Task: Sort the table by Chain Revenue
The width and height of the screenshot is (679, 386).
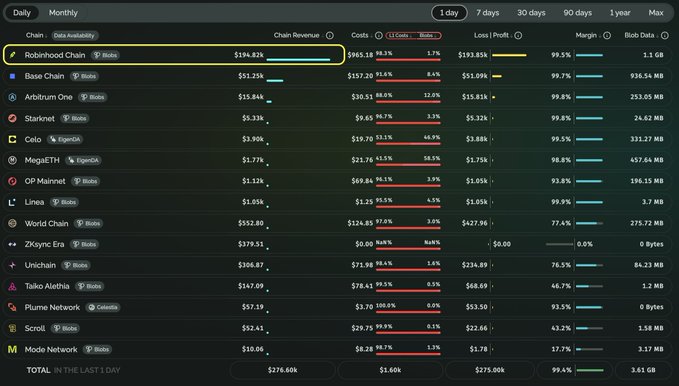Action: point(298,36)
